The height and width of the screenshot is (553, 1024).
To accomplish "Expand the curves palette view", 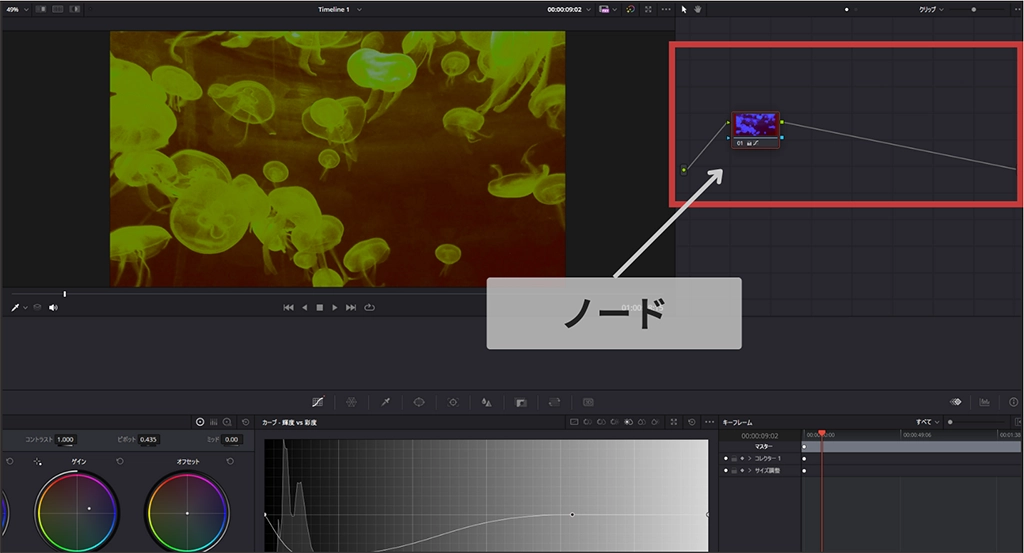I will (673, 422).
